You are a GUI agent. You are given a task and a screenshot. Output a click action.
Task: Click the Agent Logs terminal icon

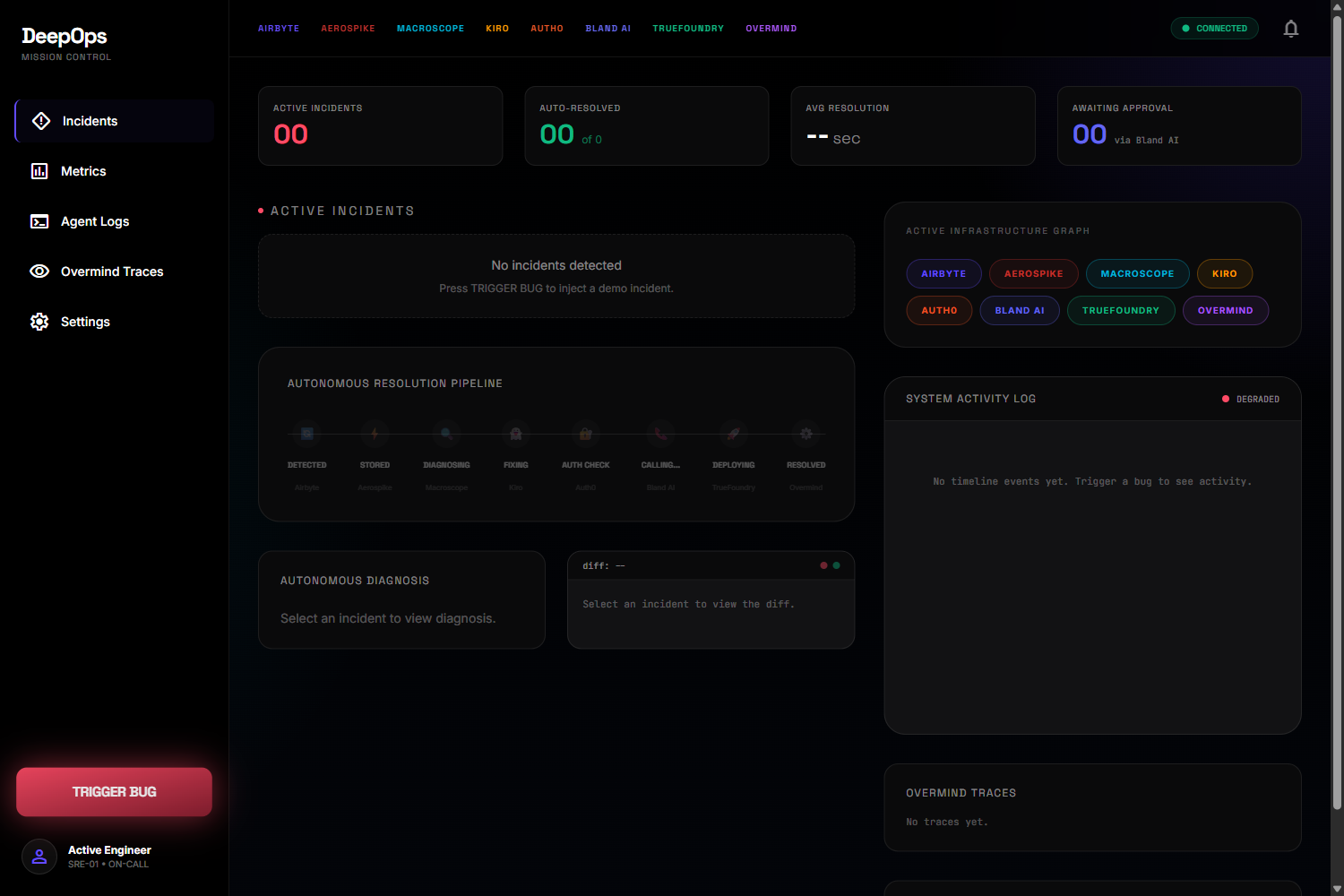pyautogui.click(x=39, y=221)
